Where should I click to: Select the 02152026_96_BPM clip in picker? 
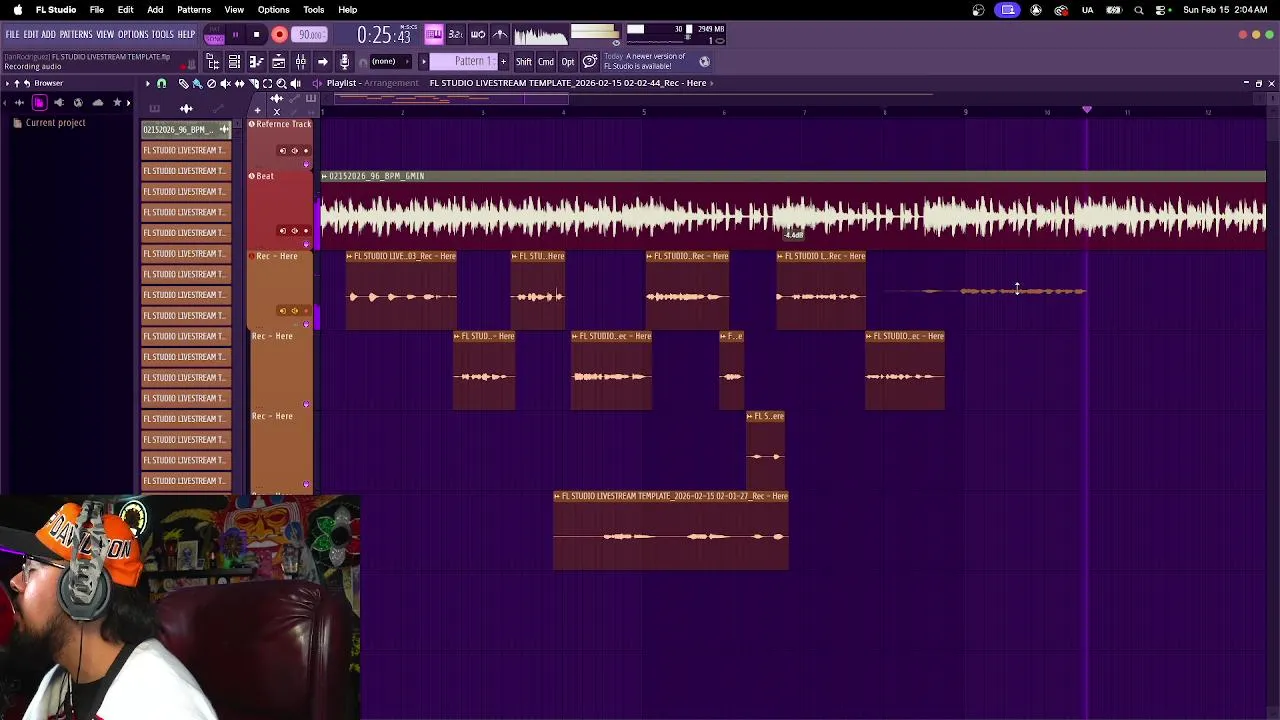(x=186, y=130)
